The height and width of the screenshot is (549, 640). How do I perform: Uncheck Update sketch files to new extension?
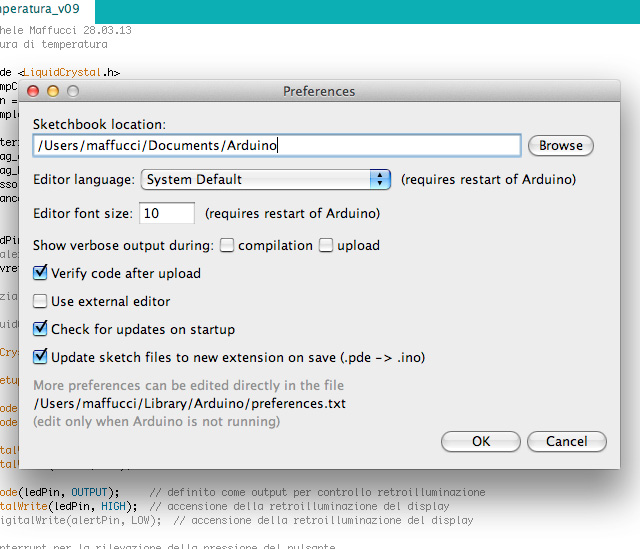tap(41, 356)
